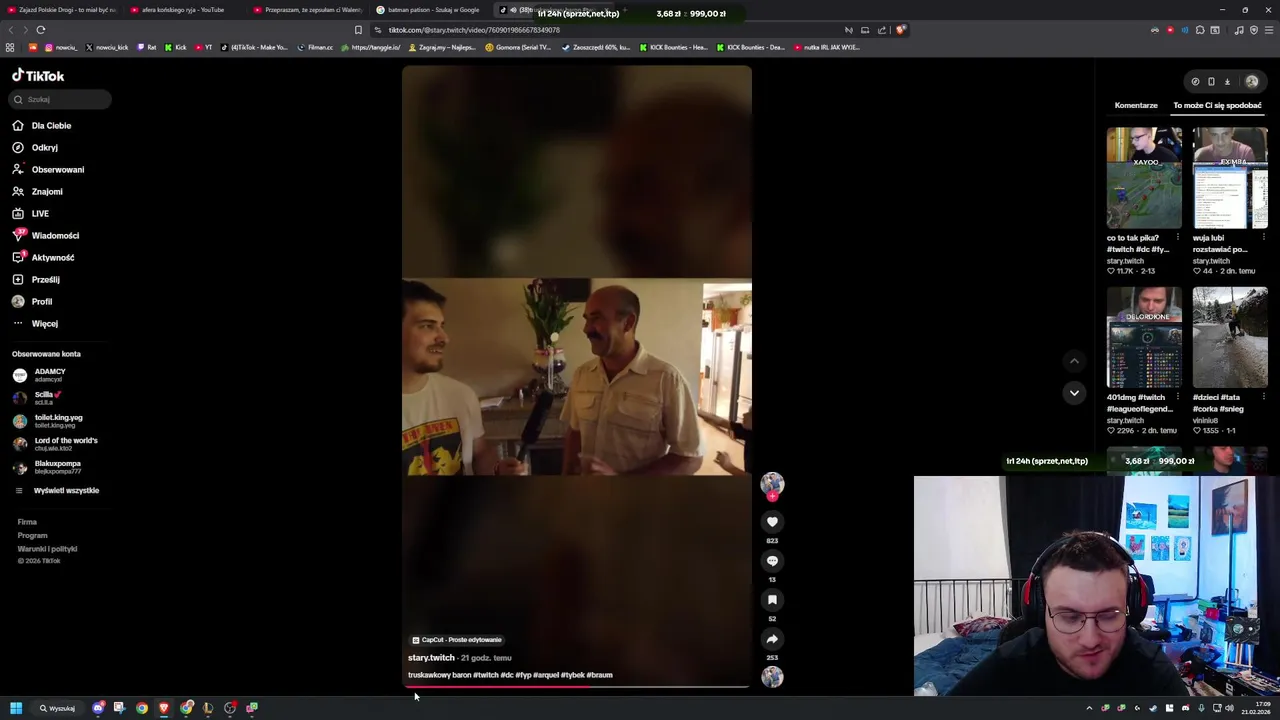Open the '401dmg #twitch' video thumbnail
The width and height of the screenshot is (1280, 720).
click(x=1144, y=338)
